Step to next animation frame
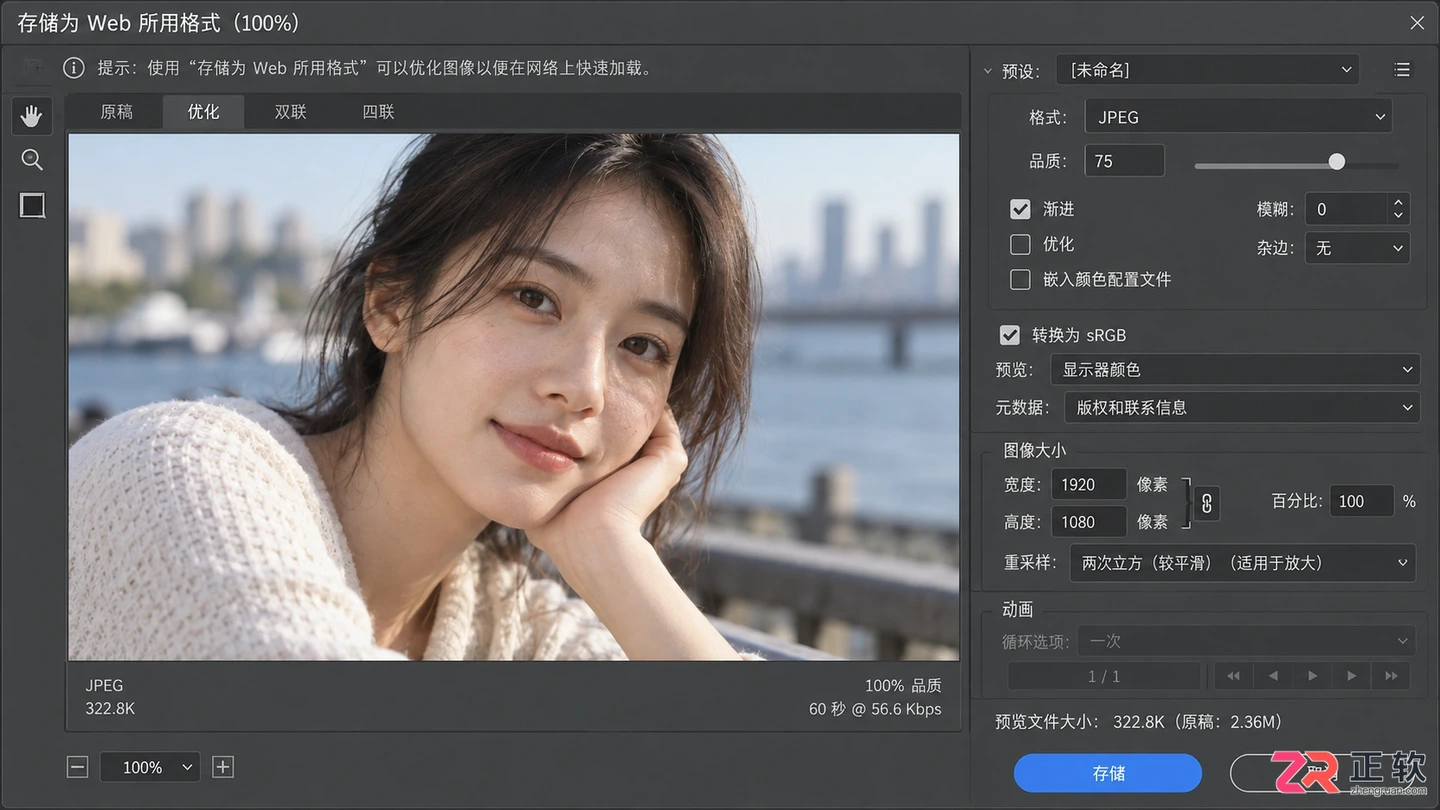 [1351, 676]
